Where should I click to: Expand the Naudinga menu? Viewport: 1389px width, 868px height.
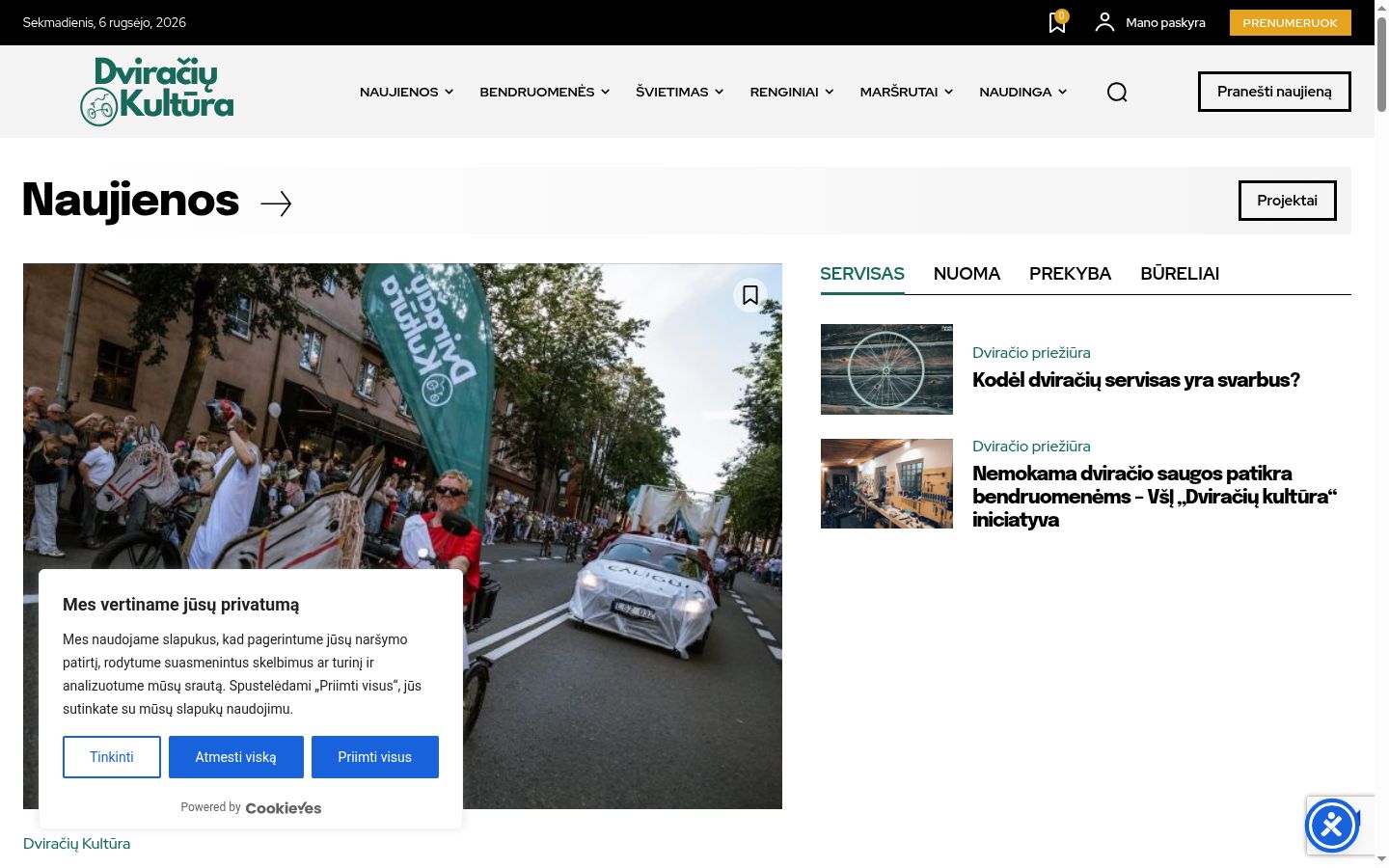[x=1023, y=92]
